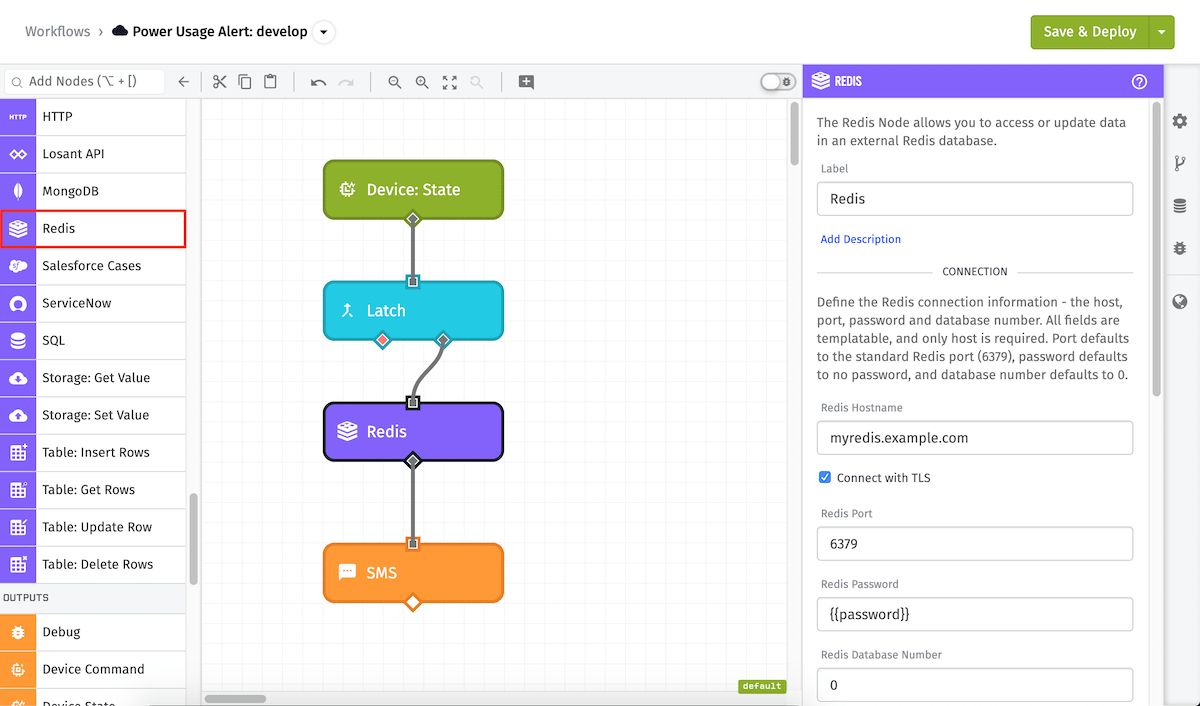Click the Add Nodes search field
Viewport: 1200px width, 706px height.
(85, 82)
